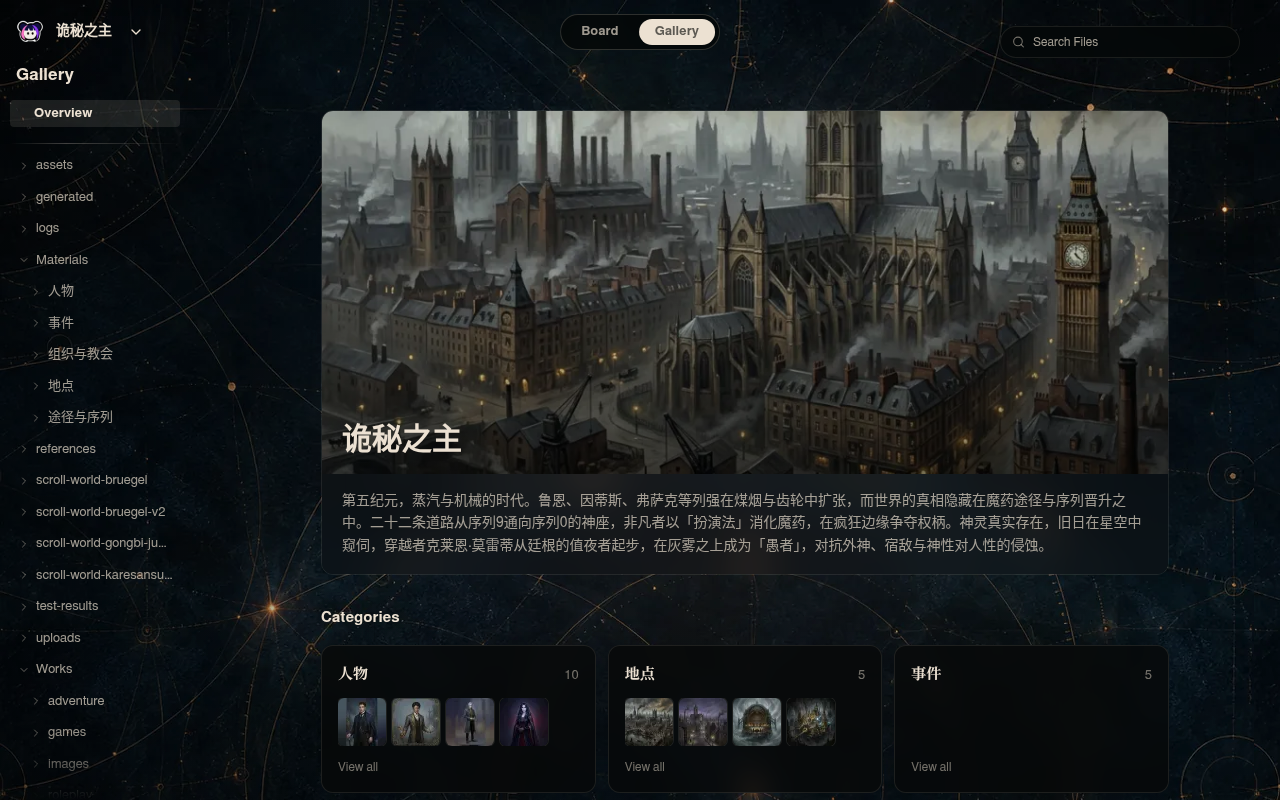Open 组织与教会 in sidebar tree
Viewport: 1280px width, 800px height.
80,354
